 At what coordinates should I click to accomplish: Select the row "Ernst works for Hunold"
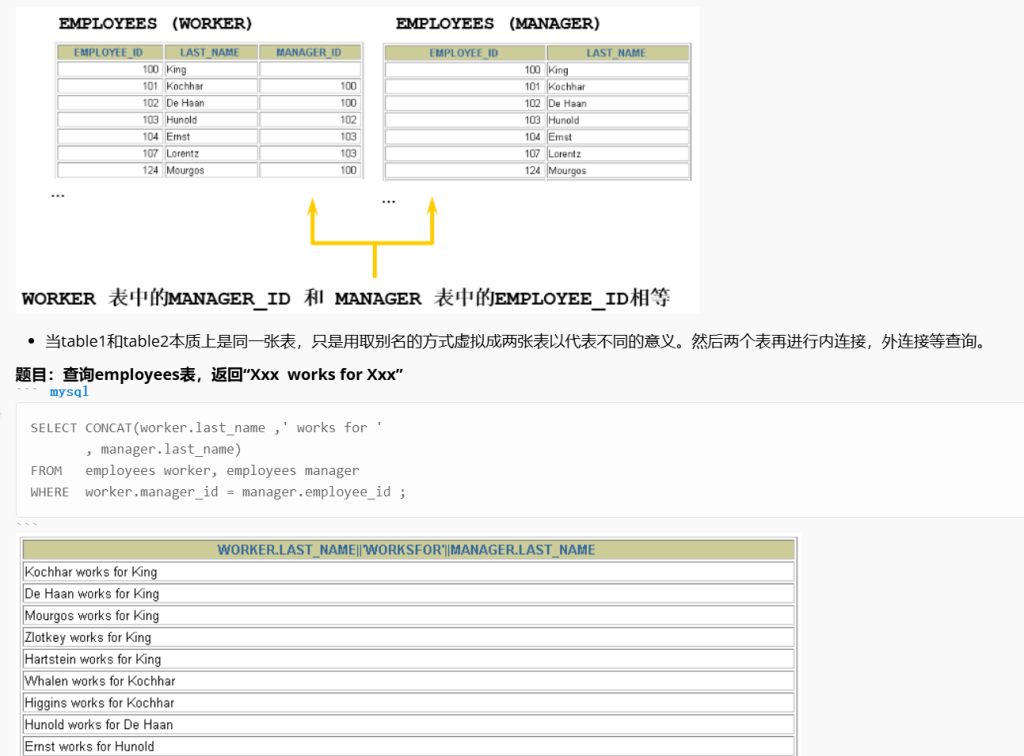point(409,747)
